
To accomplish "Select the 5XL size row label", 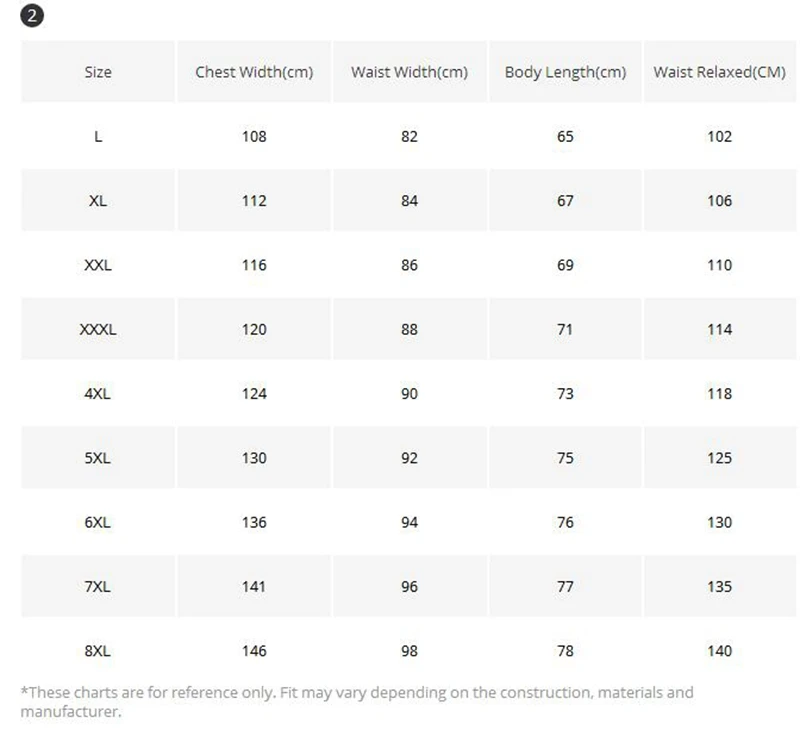I will [97, 458].
